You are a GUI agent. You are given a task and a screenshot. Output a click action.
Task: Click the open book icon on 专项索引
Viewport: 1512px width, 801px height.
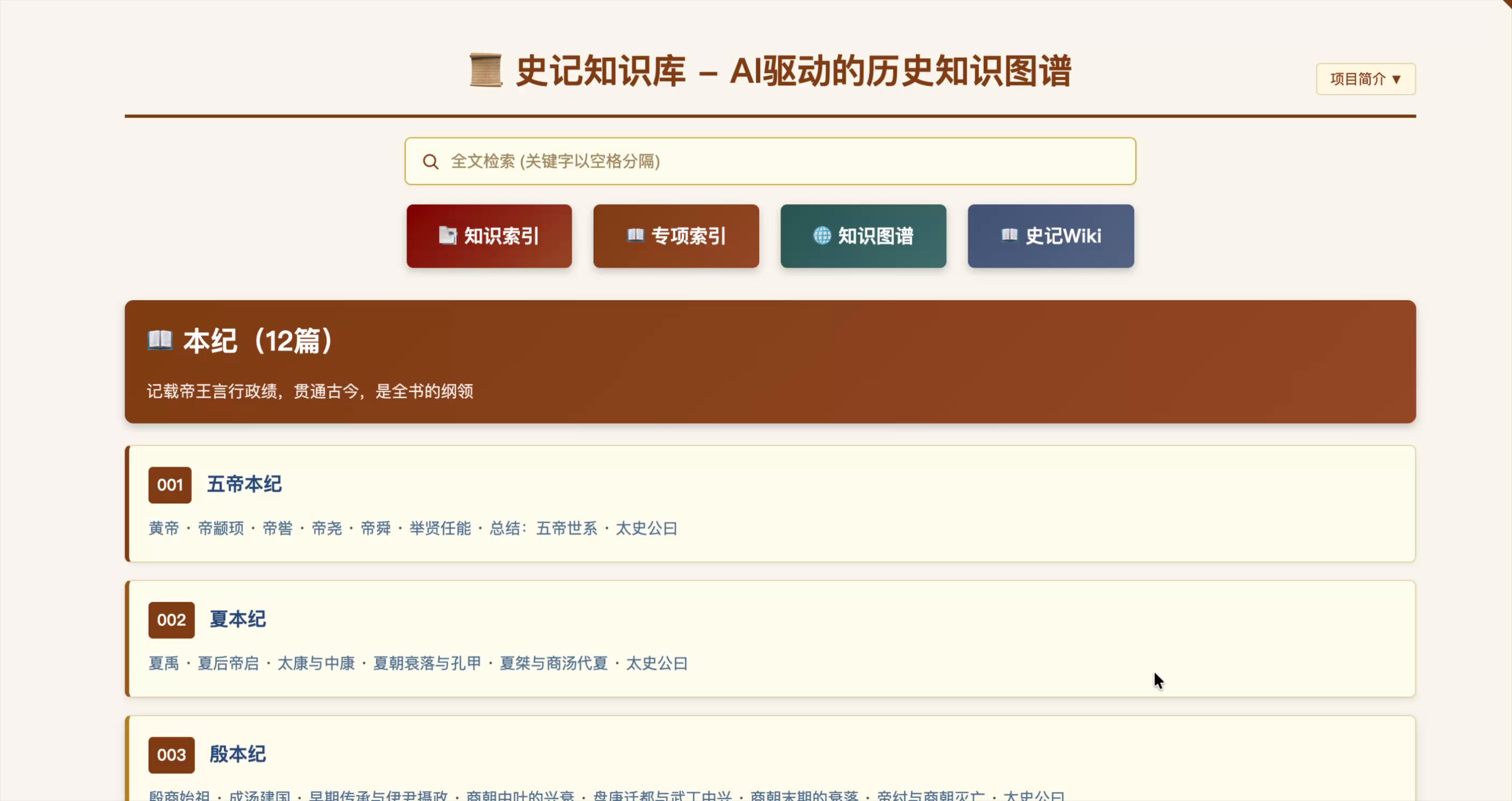(635, 235)
